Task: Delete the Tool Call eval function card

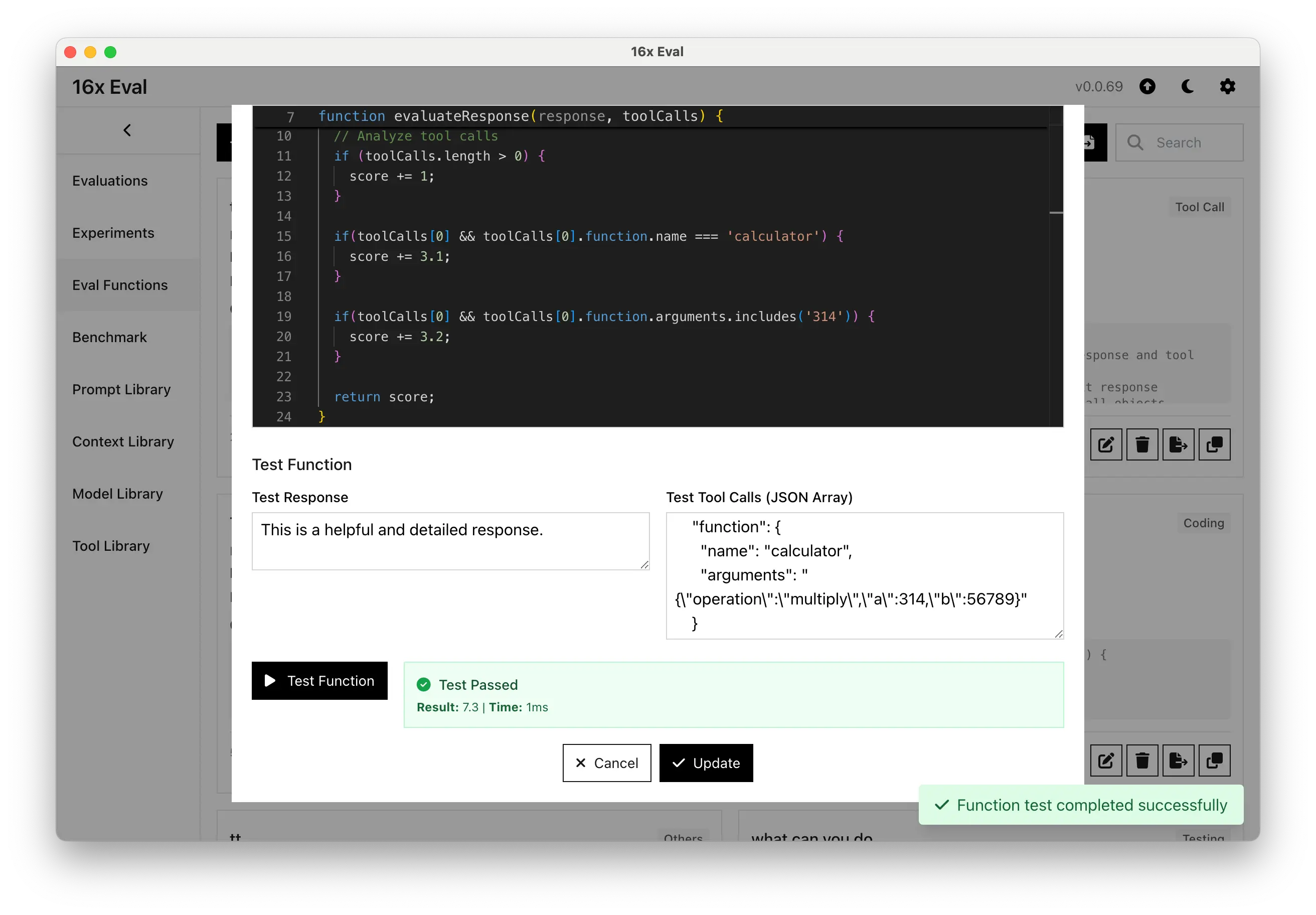Action: (1142, 444)
